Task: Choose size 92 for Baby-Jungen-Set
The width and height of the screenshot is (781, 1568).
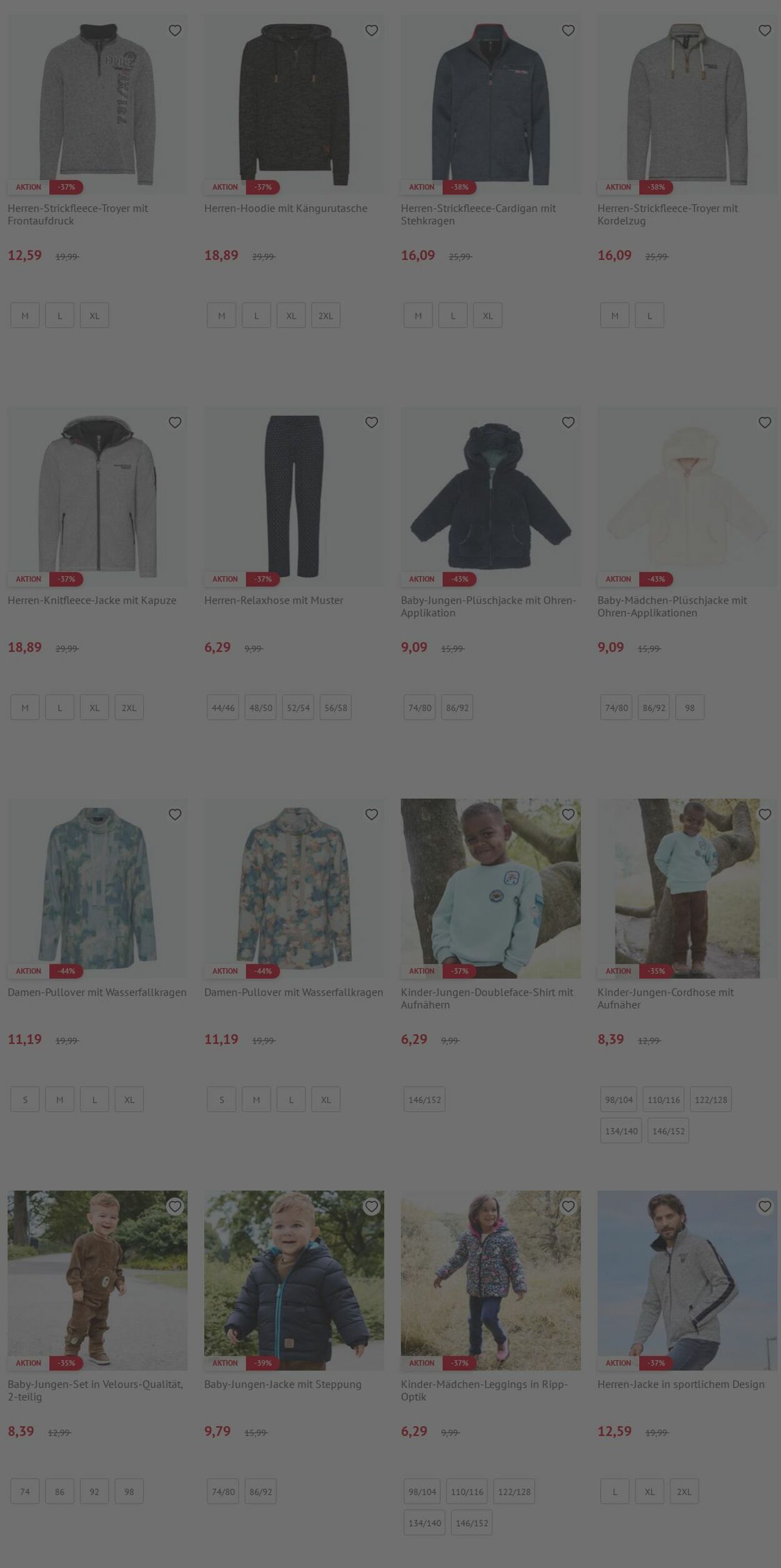Action: click(x=94, y=1491)
